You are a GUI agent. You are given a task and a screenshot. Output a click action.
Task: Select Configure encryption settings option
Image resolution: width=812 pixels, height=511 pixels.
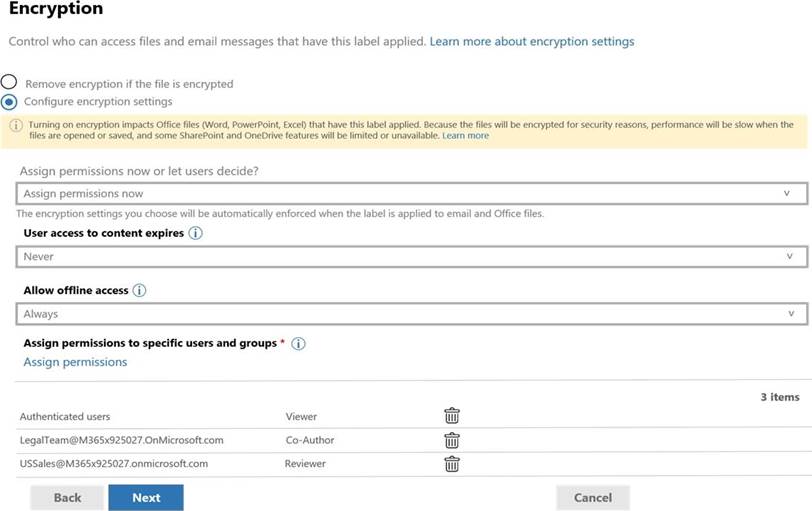point(9,101)
